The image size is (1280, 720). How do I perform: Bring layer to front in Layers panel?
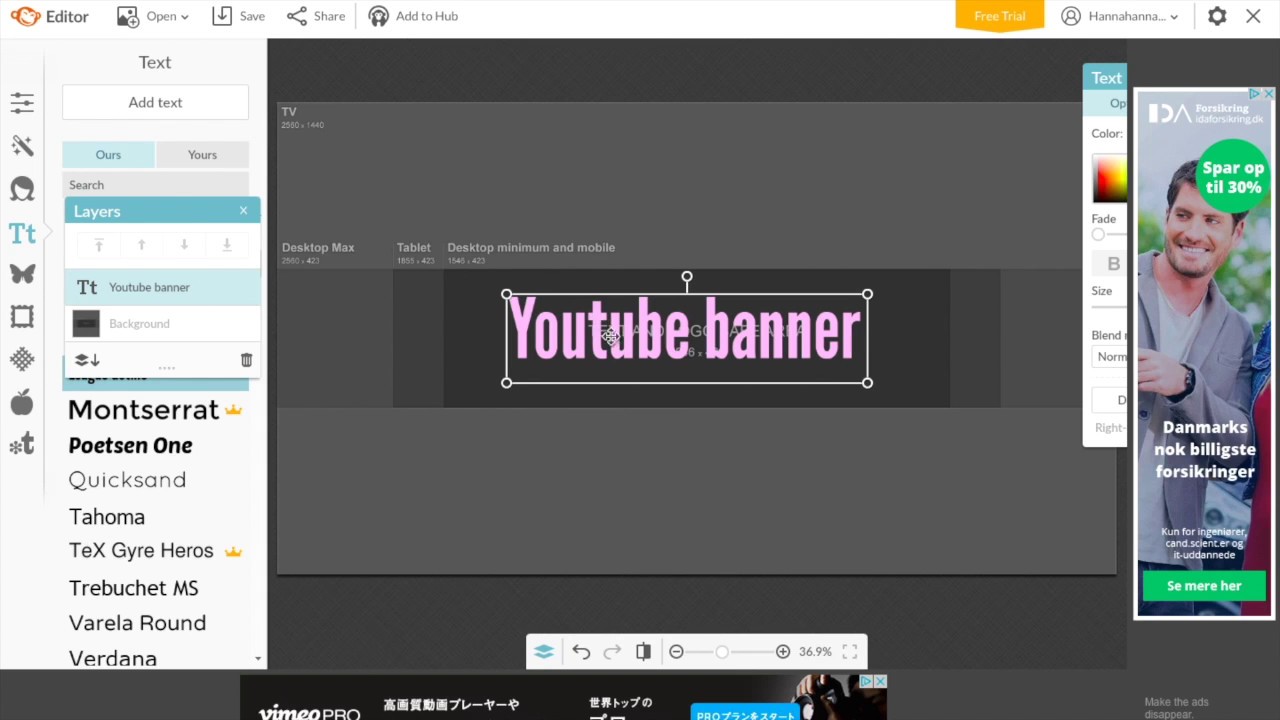pos(99,245)
